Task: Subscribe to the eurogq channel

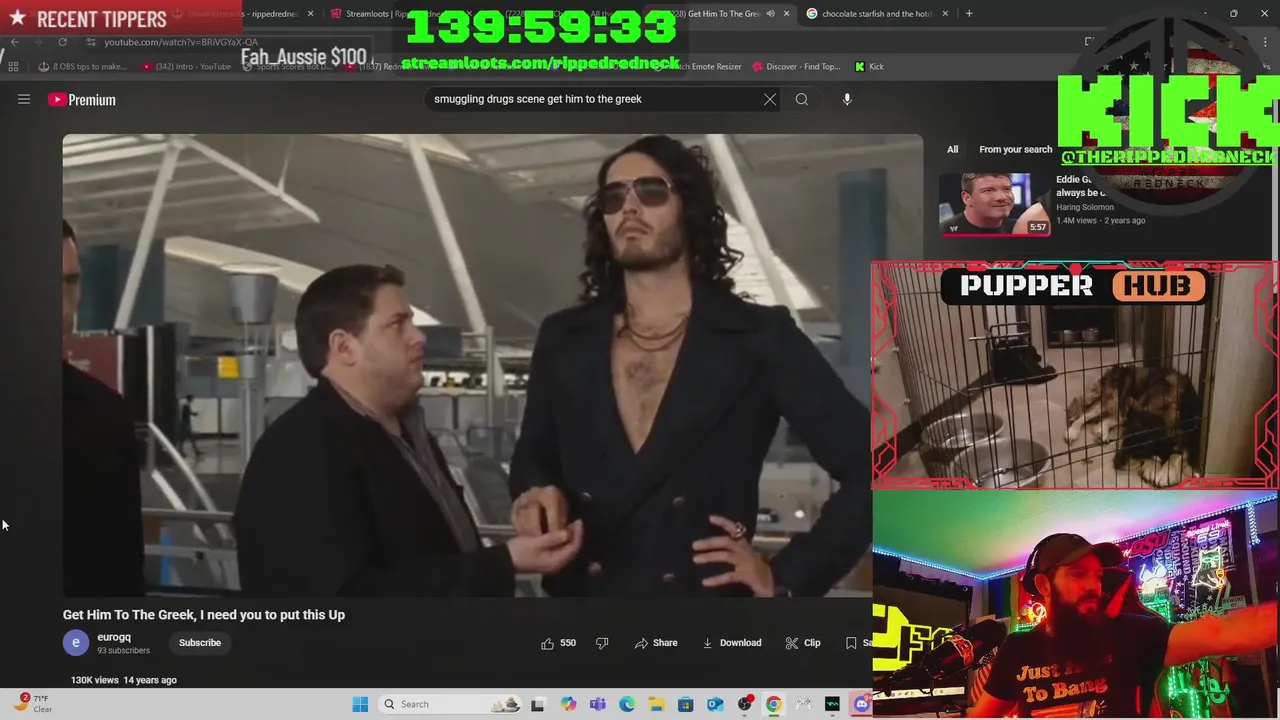Action: click(200, 643)
